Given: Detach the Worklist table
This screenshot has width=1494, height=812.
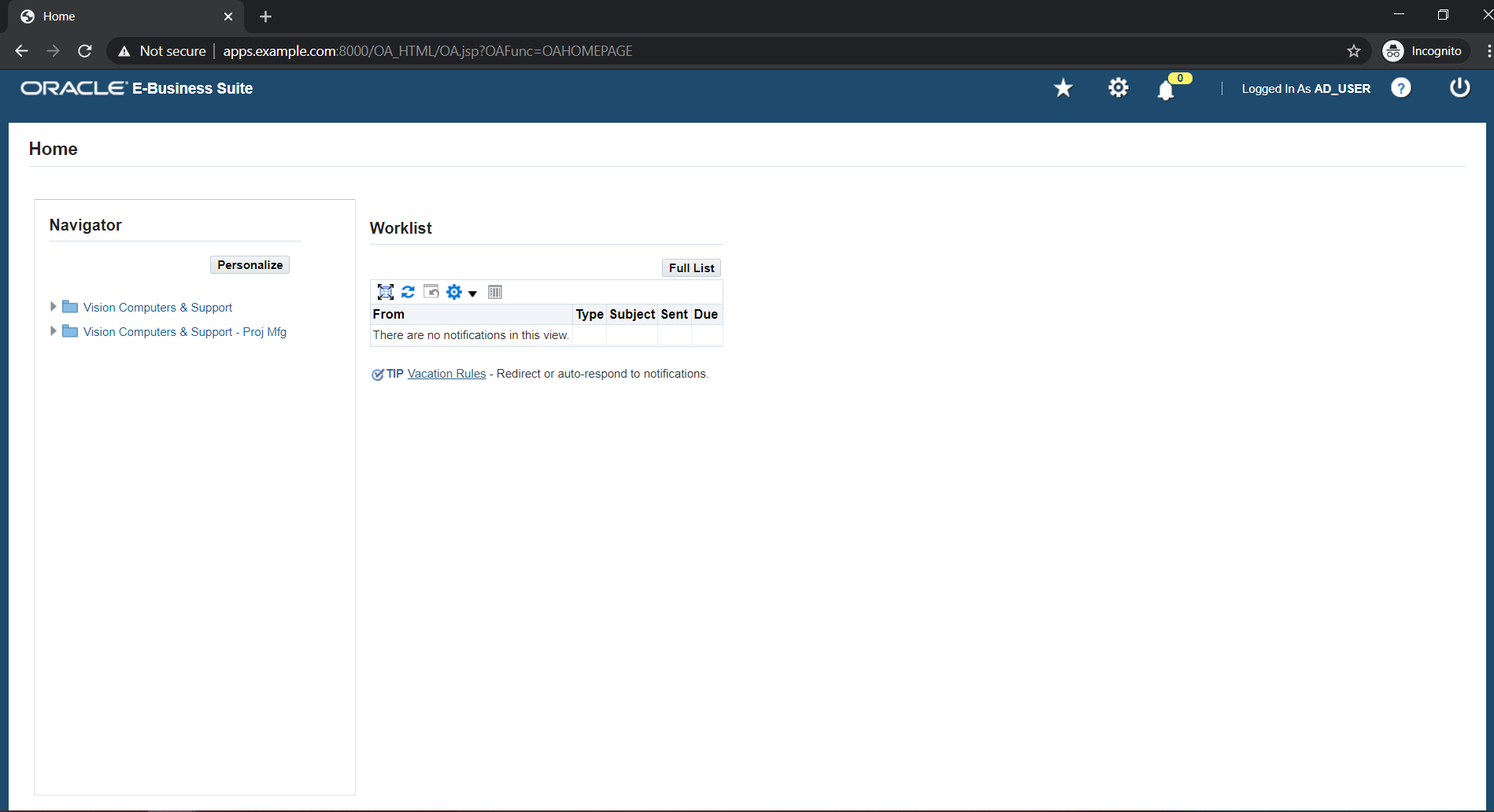Looking at the screenshot, I should [x=431, y=291].
